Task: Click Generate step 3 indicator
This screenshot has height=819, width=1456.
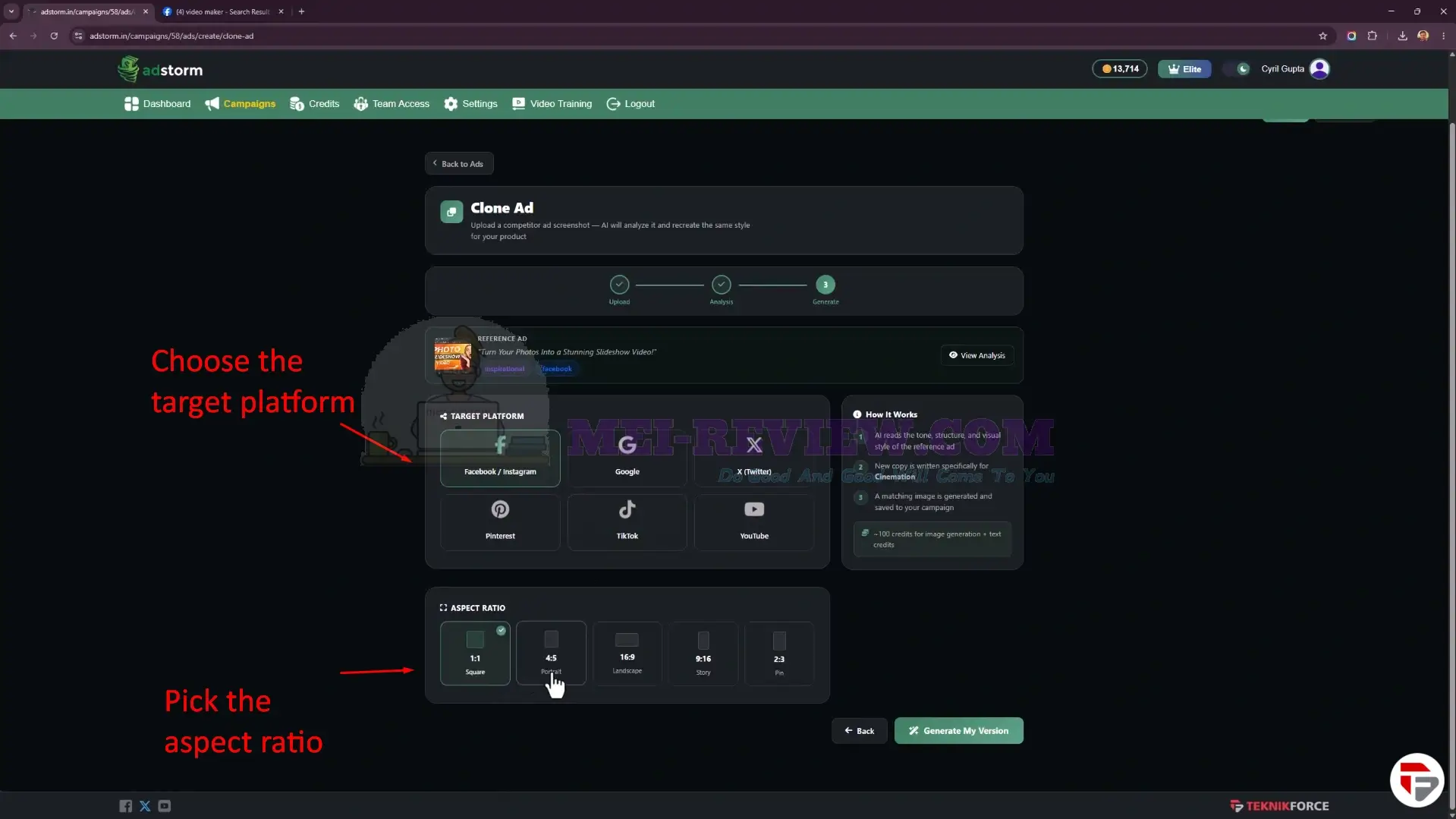Action: [x=825, y=285]
